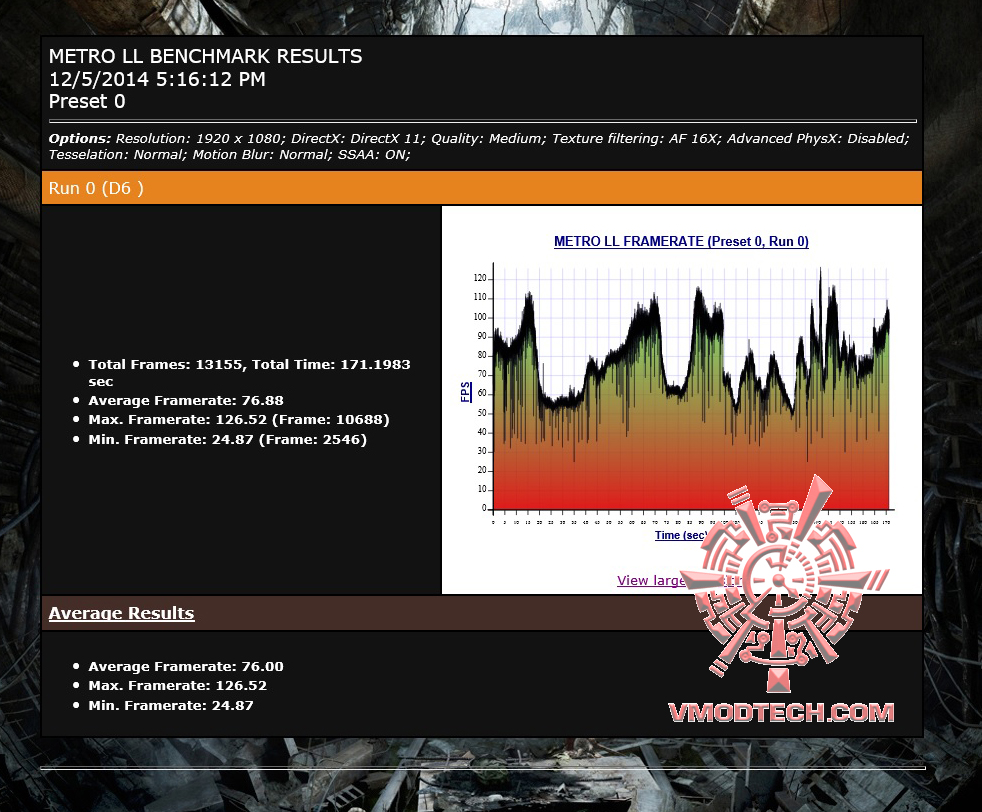The height and width of the screenshot is (812, 982).
Task: Click the 'Options:' label in settings line
Action: click(x=80, y=138)
